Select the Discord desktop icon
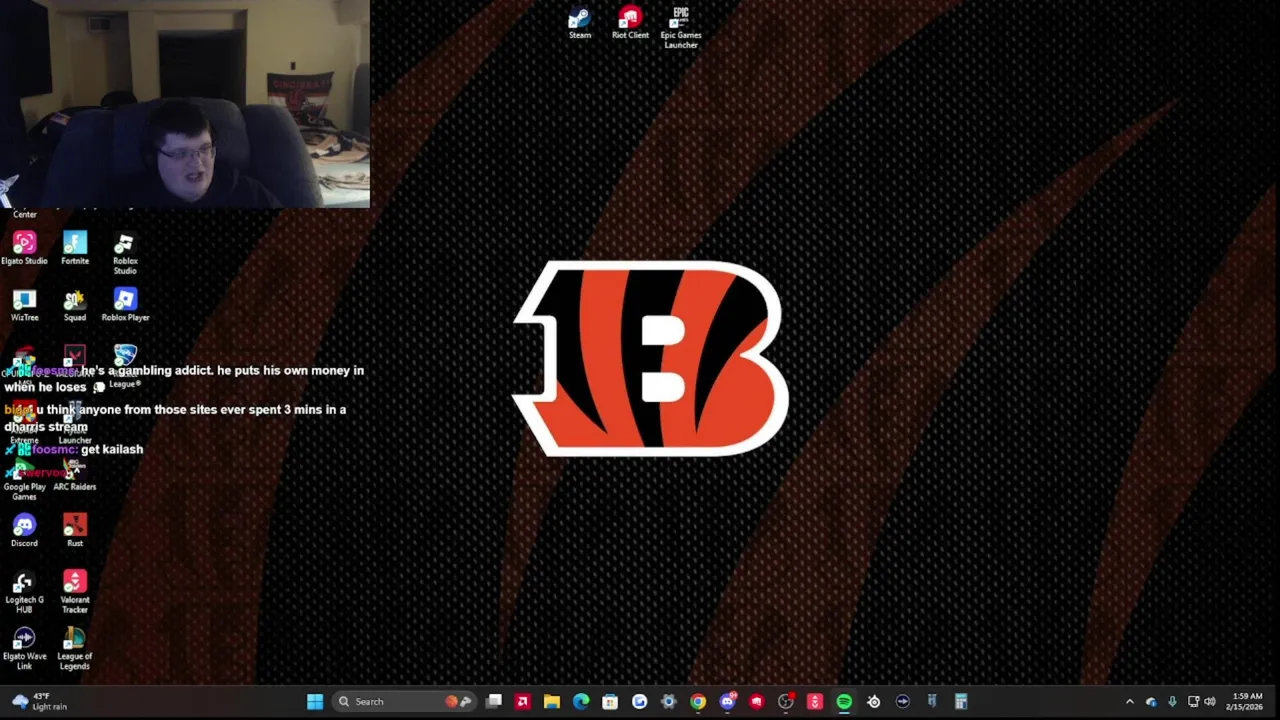The width and height of the screenshot is (1280, 720). (x=24, y=531)
